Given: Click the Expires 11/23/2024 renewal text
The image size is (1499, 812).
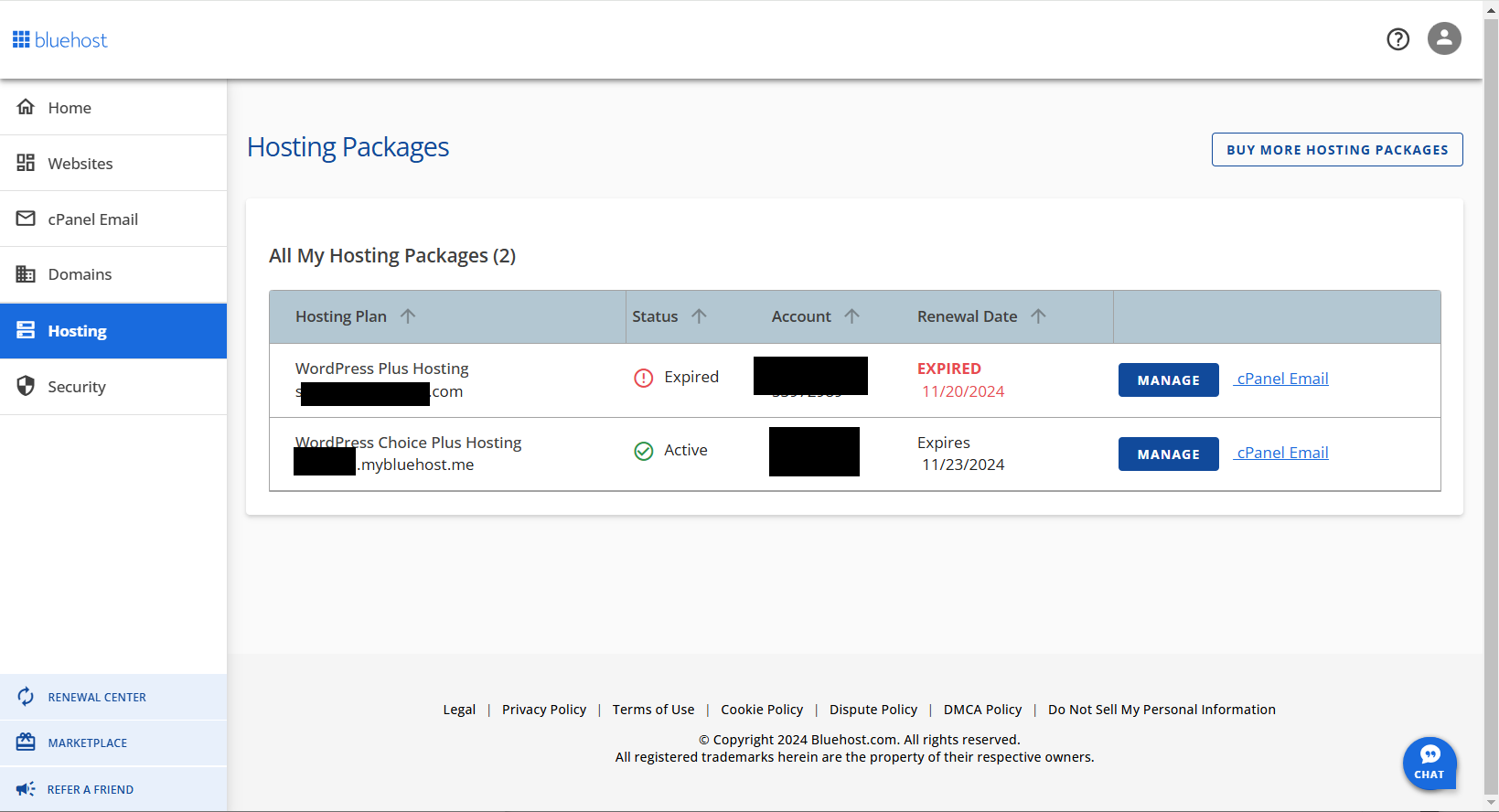Looking at the screenshot, I should click(x=960, y=454).
